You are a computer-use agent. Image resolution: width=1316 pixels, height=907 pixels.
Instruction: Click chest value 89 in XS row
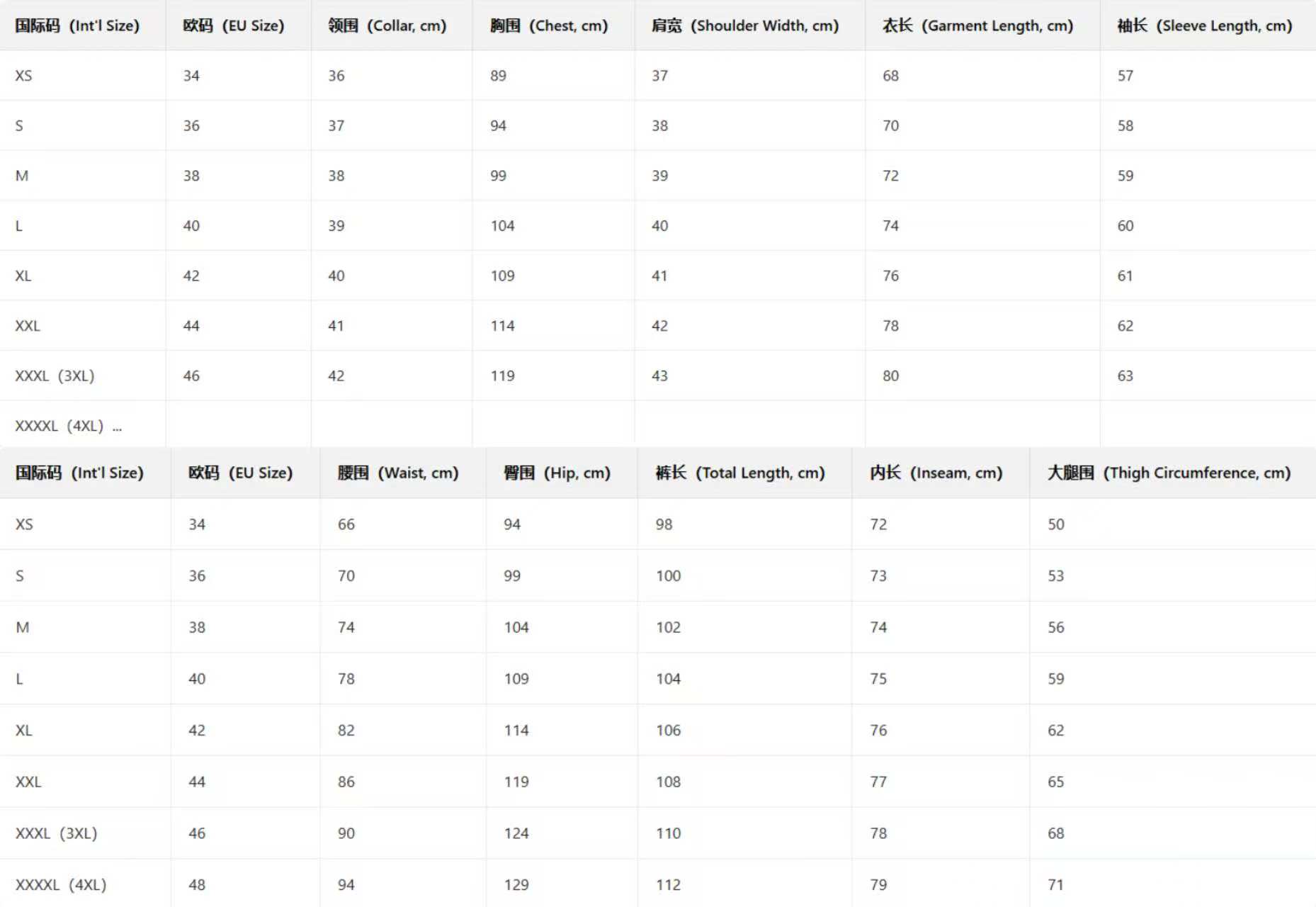pyautogui.click(x=498, y=76)
